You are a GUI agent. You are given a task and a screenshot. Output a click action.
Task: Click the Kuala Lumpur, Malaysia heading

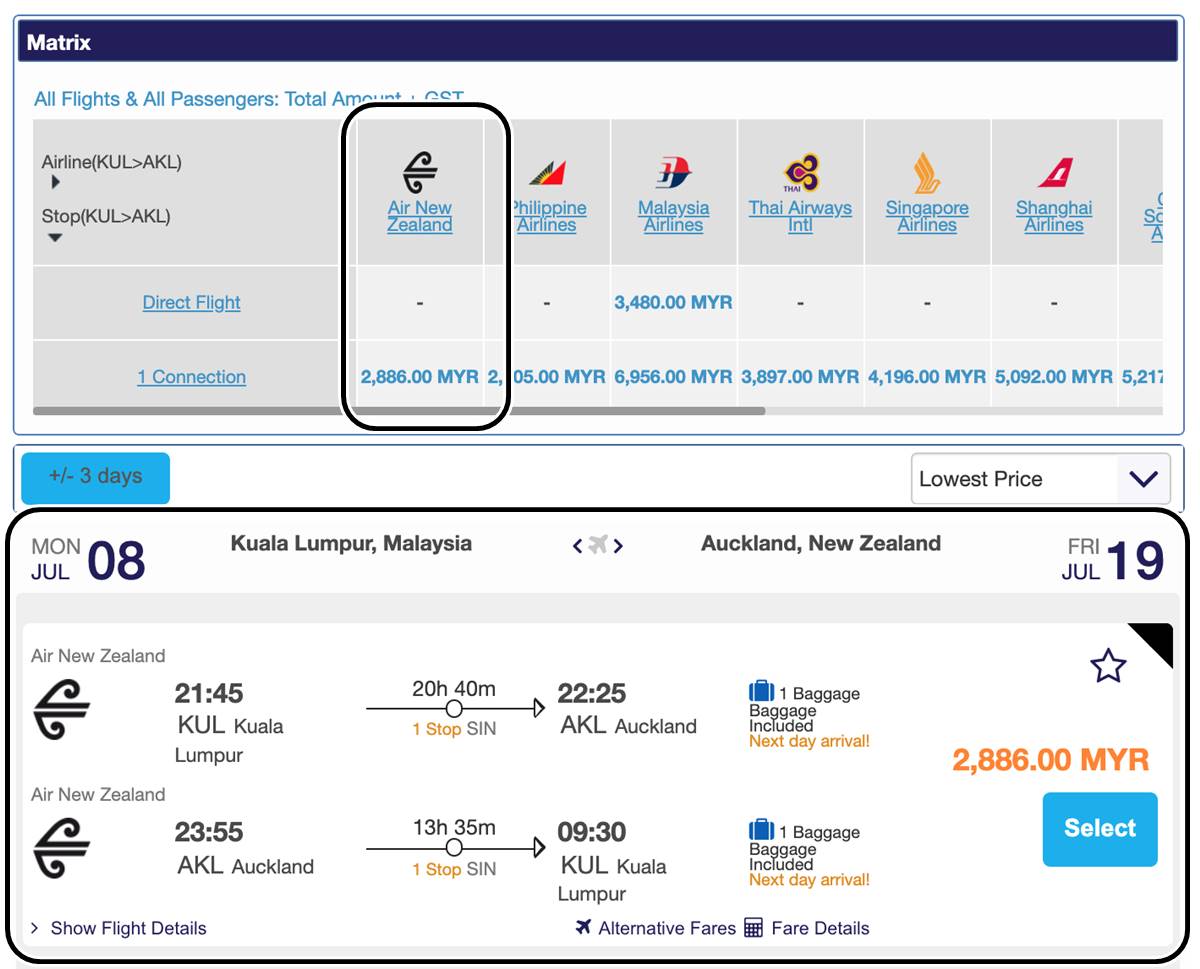tap(351, 544)
